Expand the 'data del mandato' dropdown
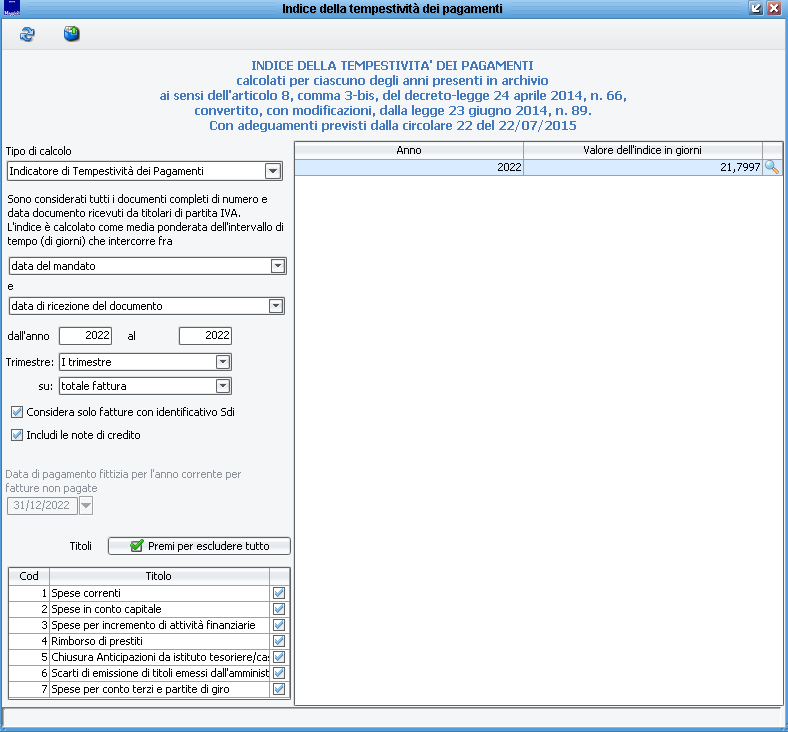788x732 pixels. 277,266
